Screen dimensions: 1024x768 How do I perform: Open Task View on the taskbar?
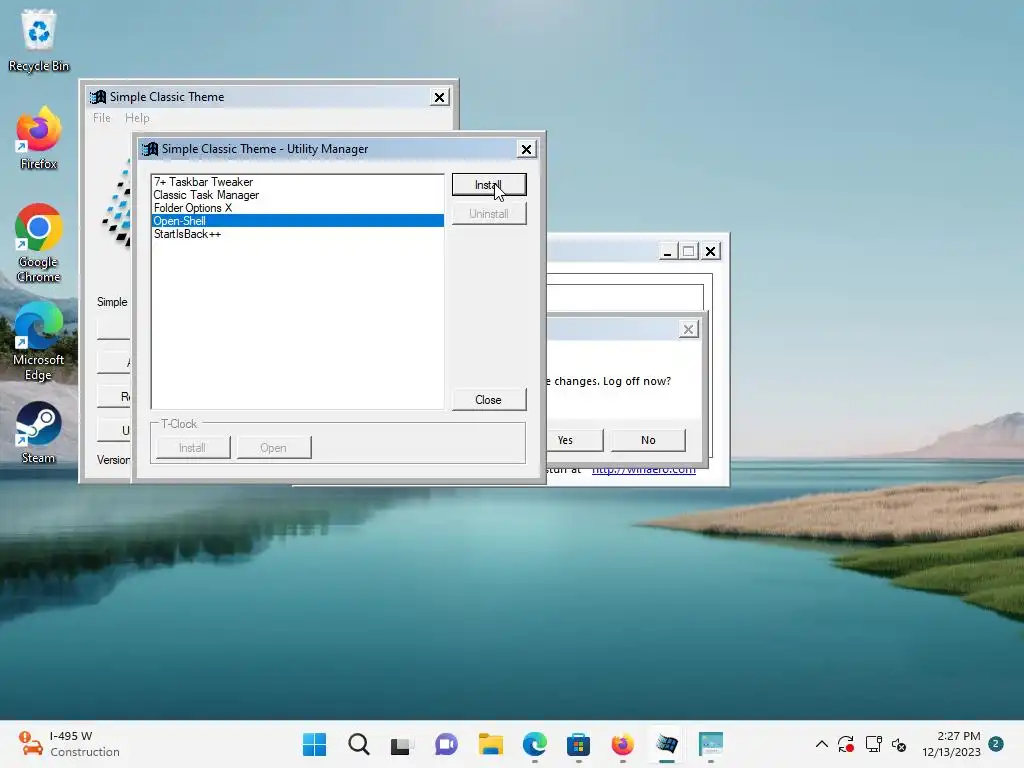coord(402,744)
